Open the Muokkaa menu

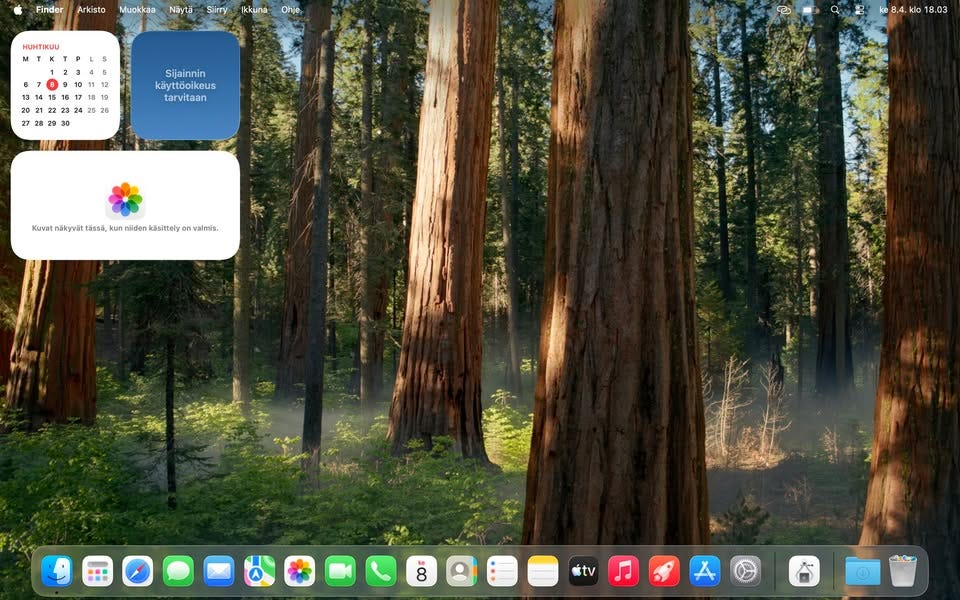point(137,9)
